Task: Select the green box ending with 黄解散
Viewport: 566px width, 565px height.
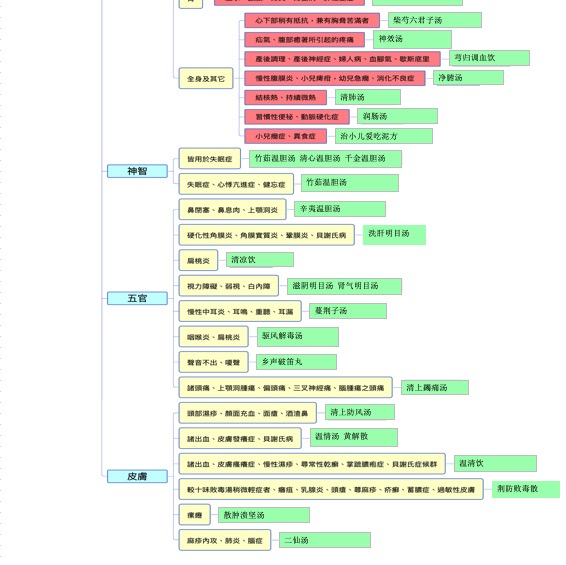Action: [x=354, y=438]
